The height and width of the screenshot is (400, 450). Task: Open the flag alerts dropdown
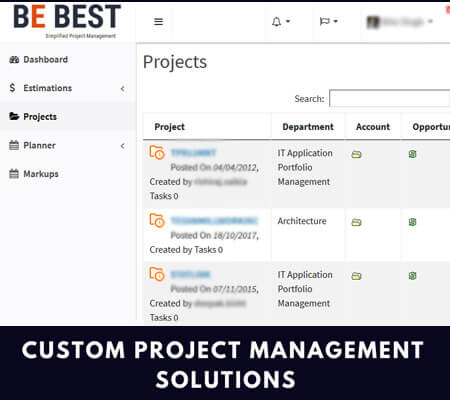(x=329, y=21)
